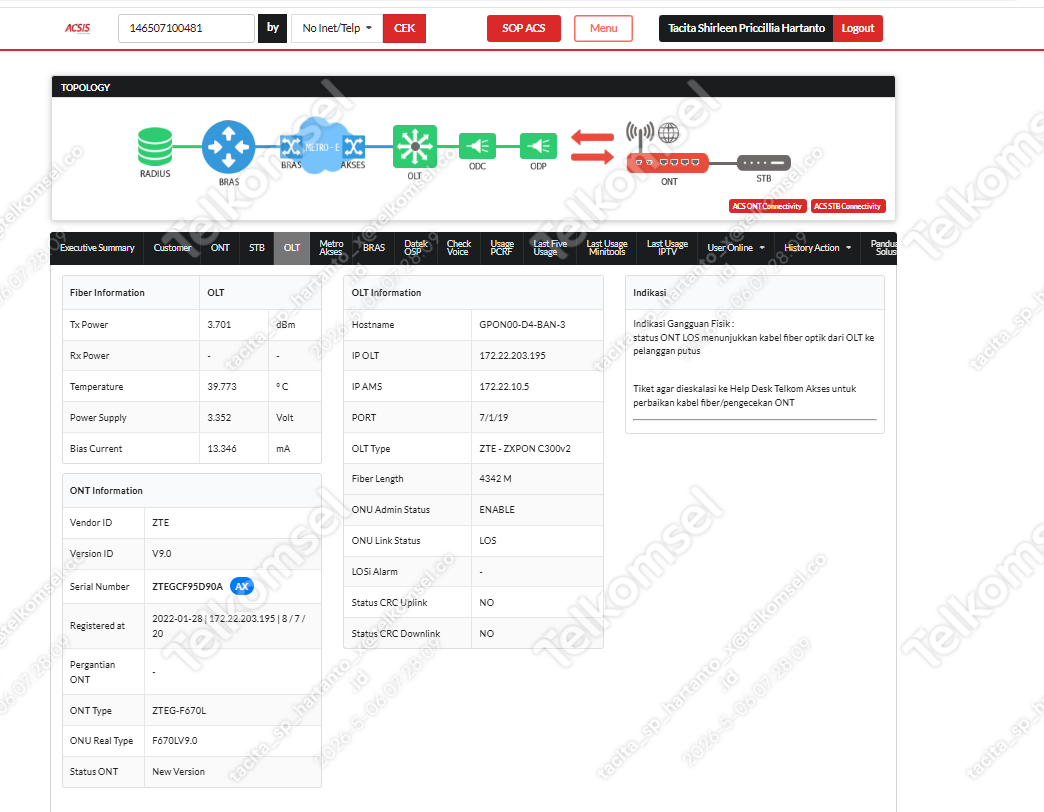Open the No Inet/Telp dropdown
Image resolution: width=1044 pixels, height=812 pixels.
337,28
